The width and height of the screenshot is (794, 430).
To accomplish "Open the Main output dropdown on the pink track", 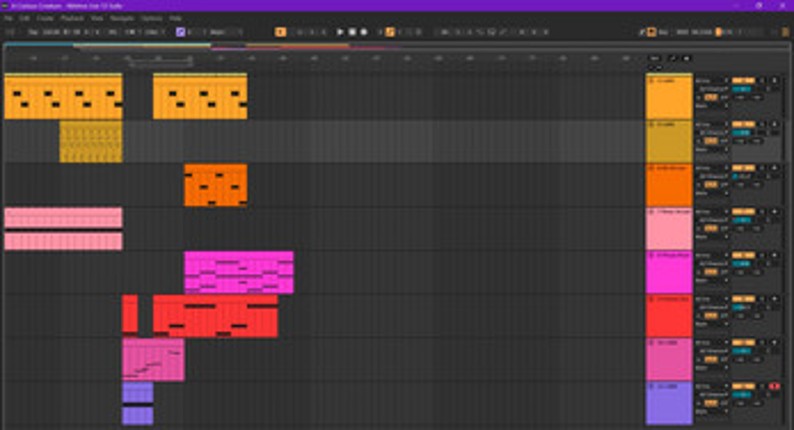I will [x=701, y=236].
